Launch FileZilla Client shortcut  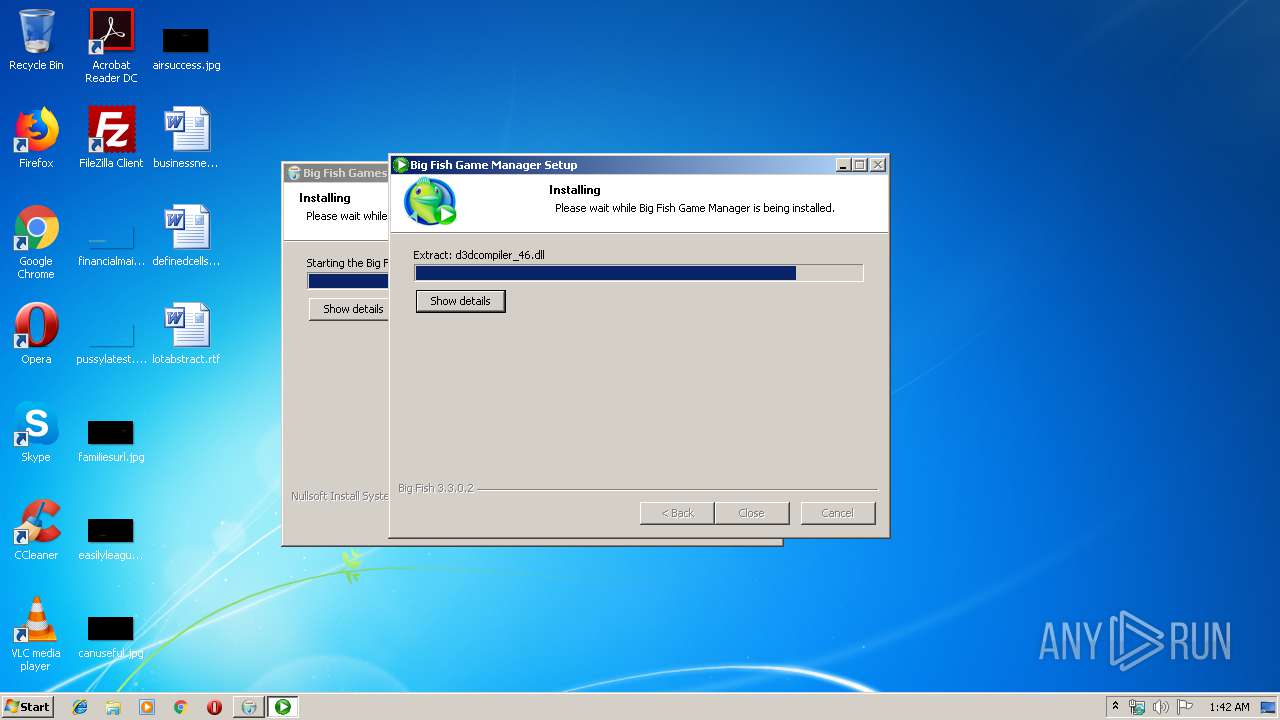coord(111,138)
